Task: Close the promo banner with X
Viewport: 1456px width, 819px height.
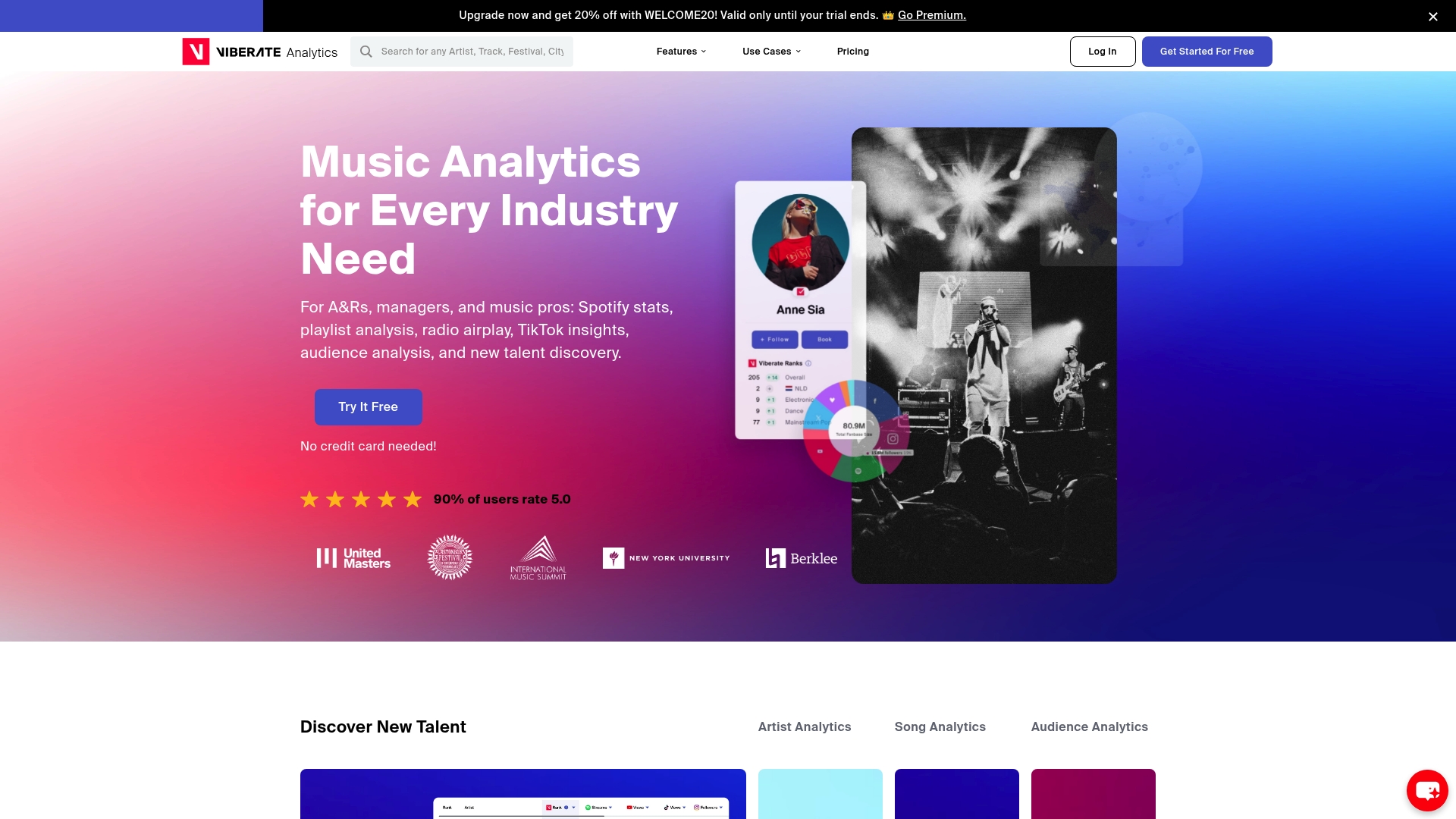Action: click(x=1433, y=16)
